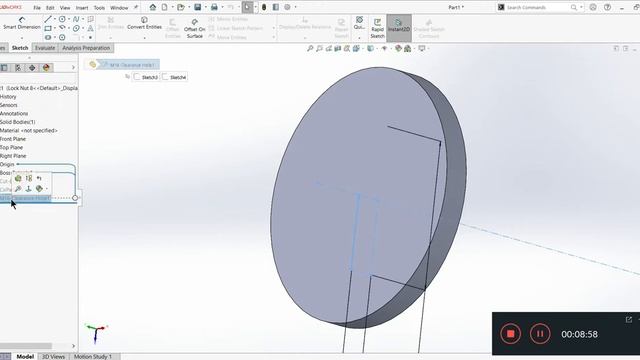Select the Smart Dimension tool
Image resolution: width=640 pixels, height=360 pixels.
(22, 23)
